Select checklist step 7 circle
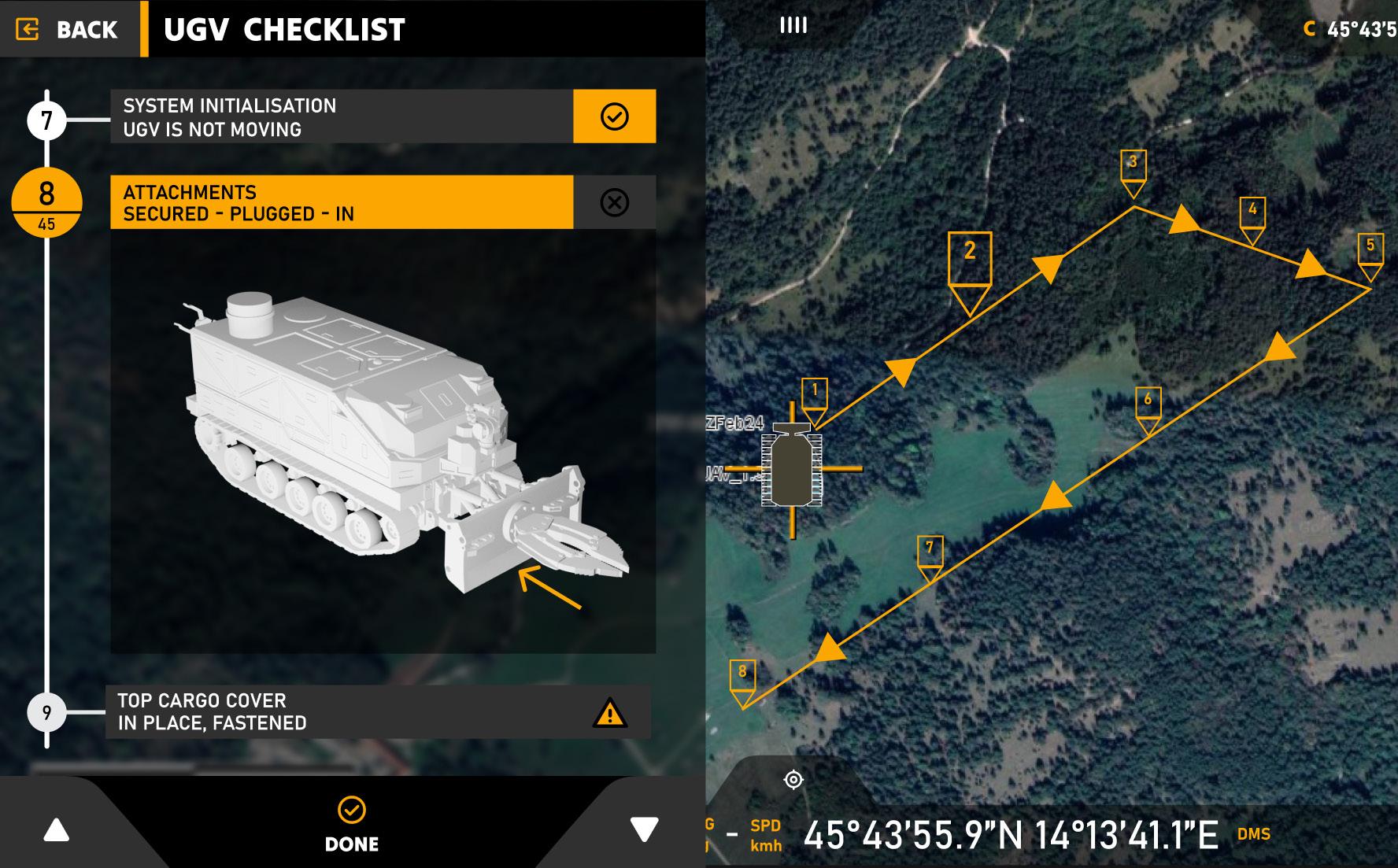Viewport: 1398px width, 868px height. (x=46, y=120)
